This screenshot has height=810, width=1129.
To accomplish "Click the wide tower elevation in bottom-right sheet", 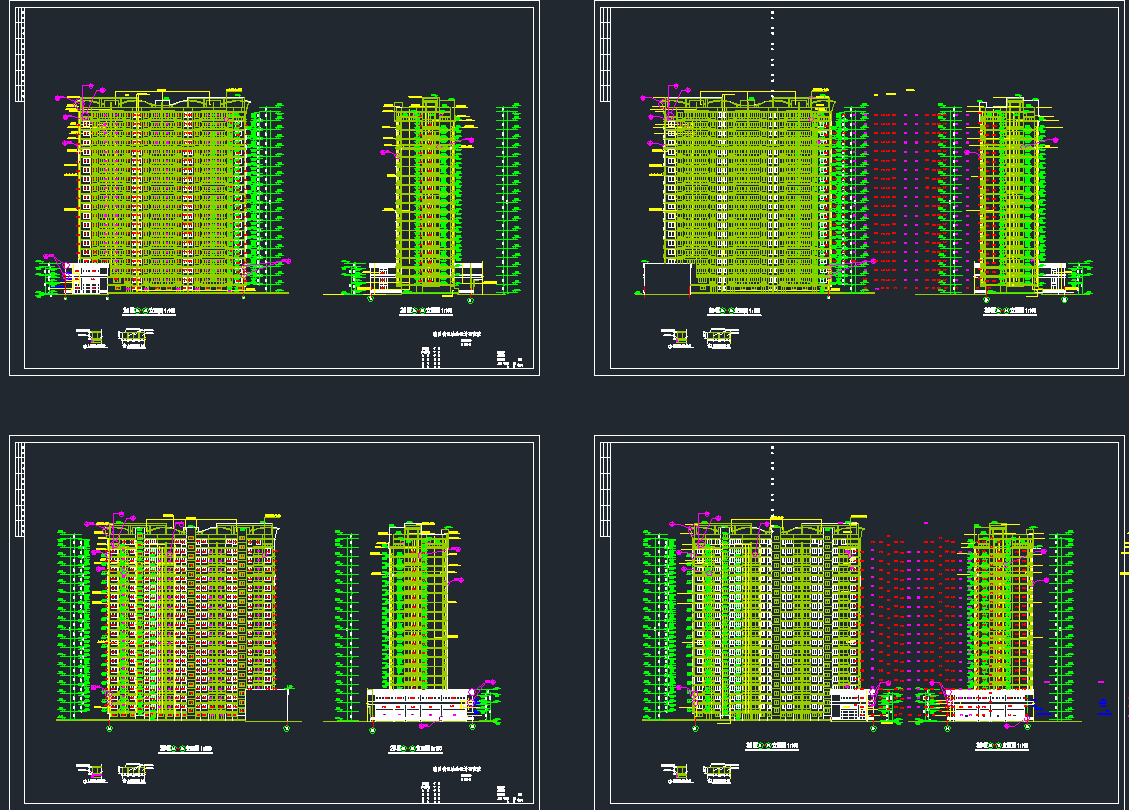I will pyautogui.click(x=775, y=620).
